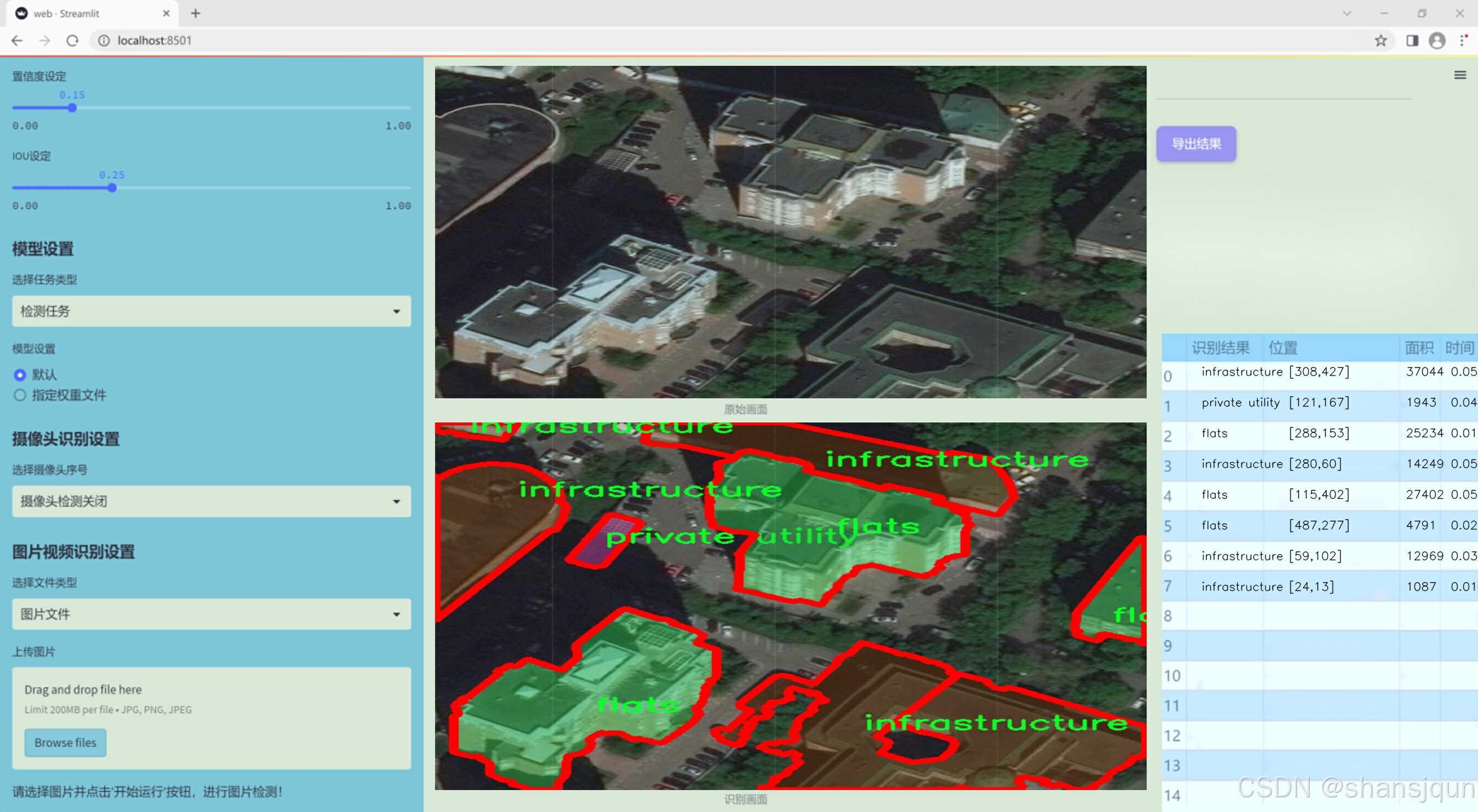Image resolution: width=1478 pixels, height=812 pixels.
Task: Open the browser profile avatar
Action: coord(1437,41)
